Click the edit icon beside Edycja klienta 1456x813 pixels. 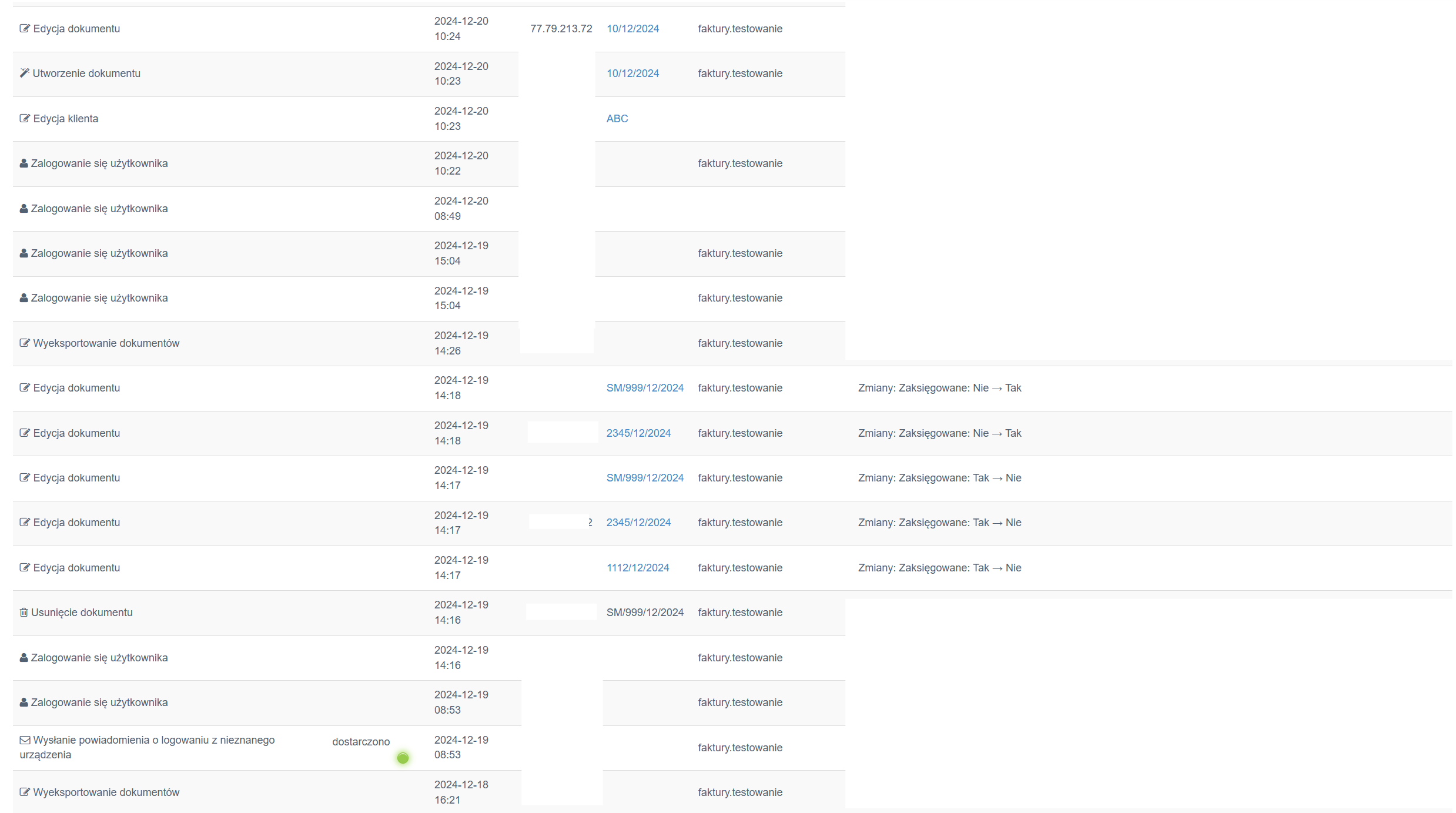click(25, 118)
